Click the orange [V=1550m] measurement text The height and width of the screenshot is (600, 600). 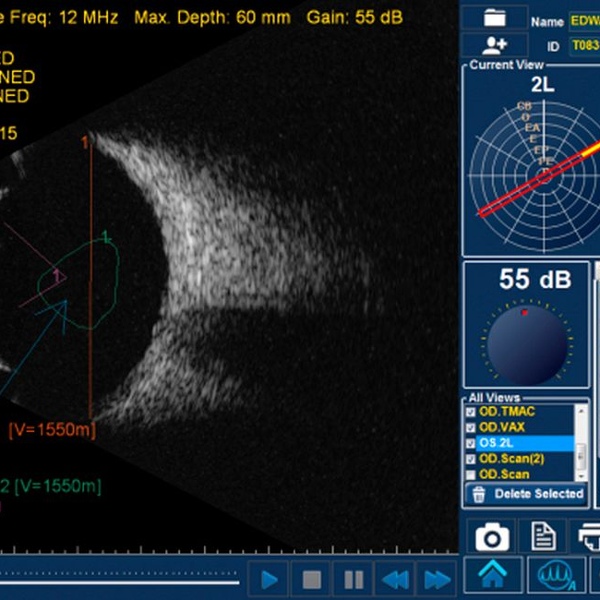52,430
